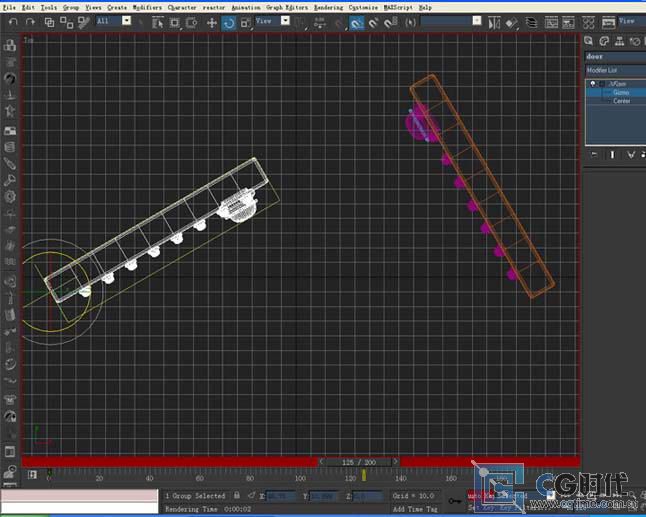Select the Unlink Selection tool
This screenshot has height=517, width=646.
coord(66,22)
